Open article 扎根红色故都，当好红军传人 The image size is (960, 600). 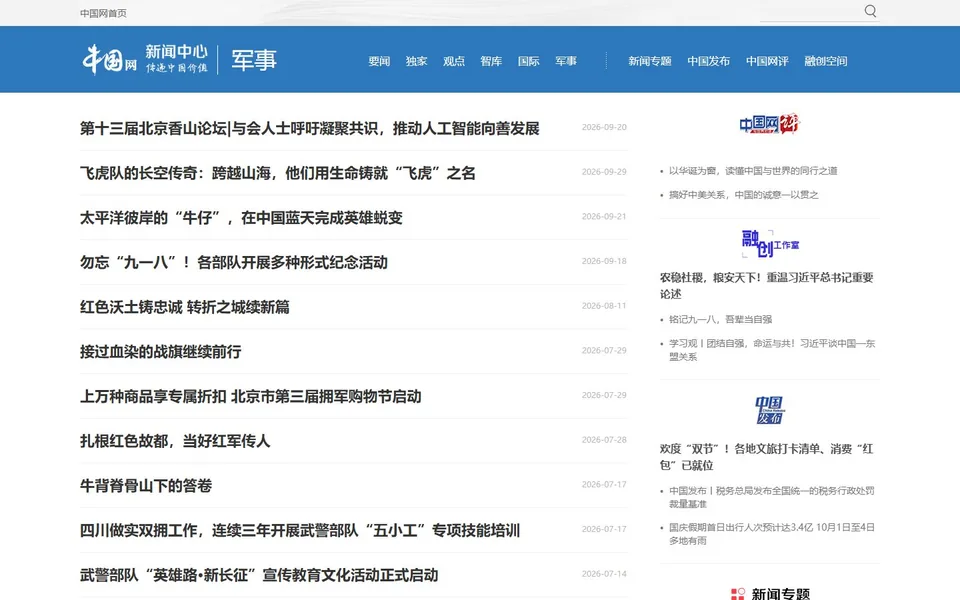point(175,441)
